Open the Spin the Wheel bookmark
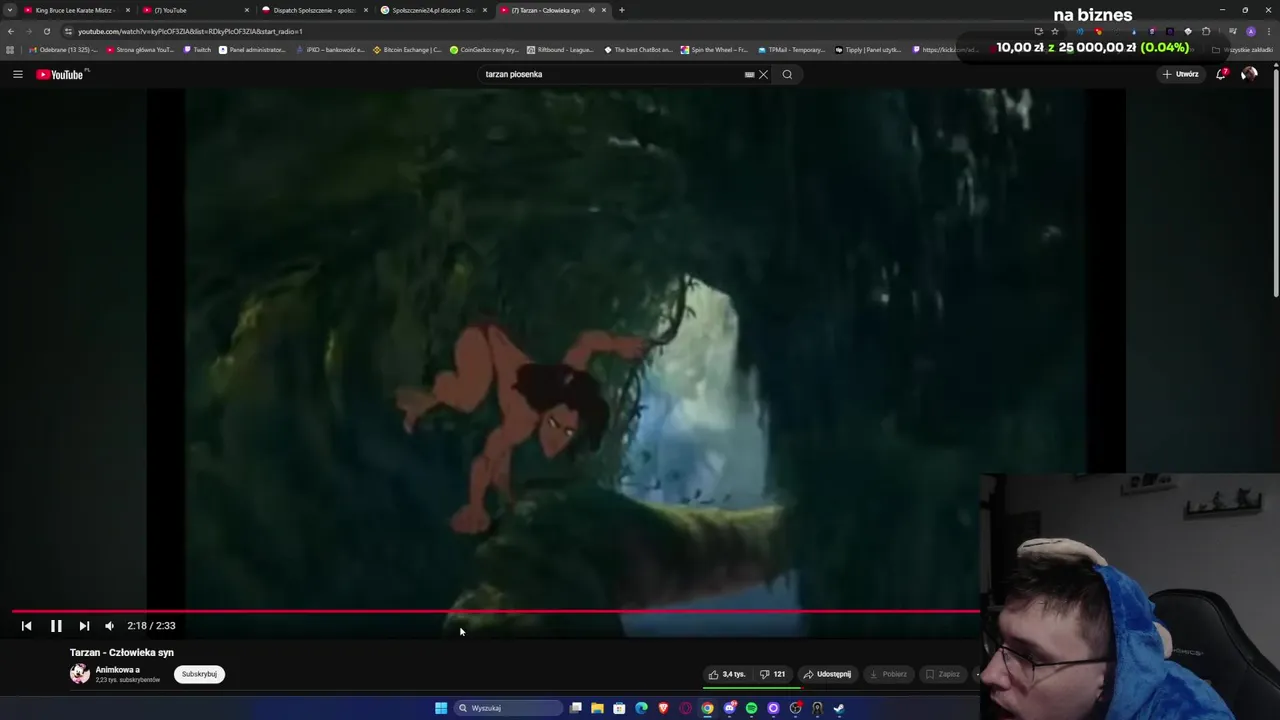 [714, 49]
